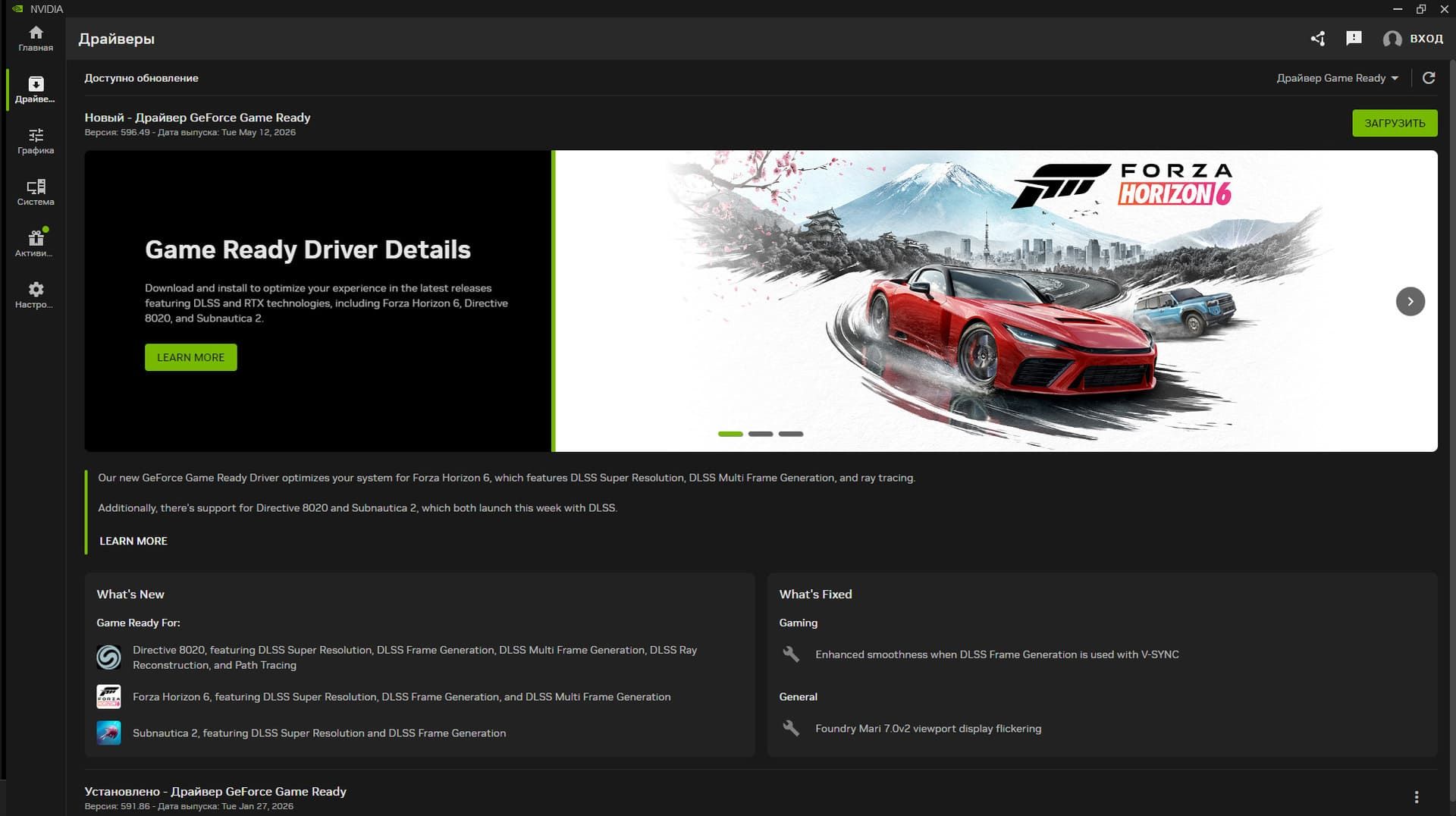
Task: Click the Directive 8020 game icon
Action: tap(108, 657)
